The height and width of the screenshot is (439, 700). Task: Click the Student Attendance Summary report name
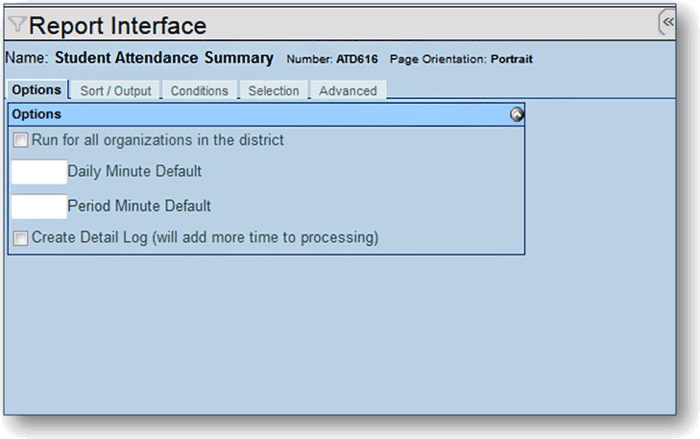[x=163, y=59]
